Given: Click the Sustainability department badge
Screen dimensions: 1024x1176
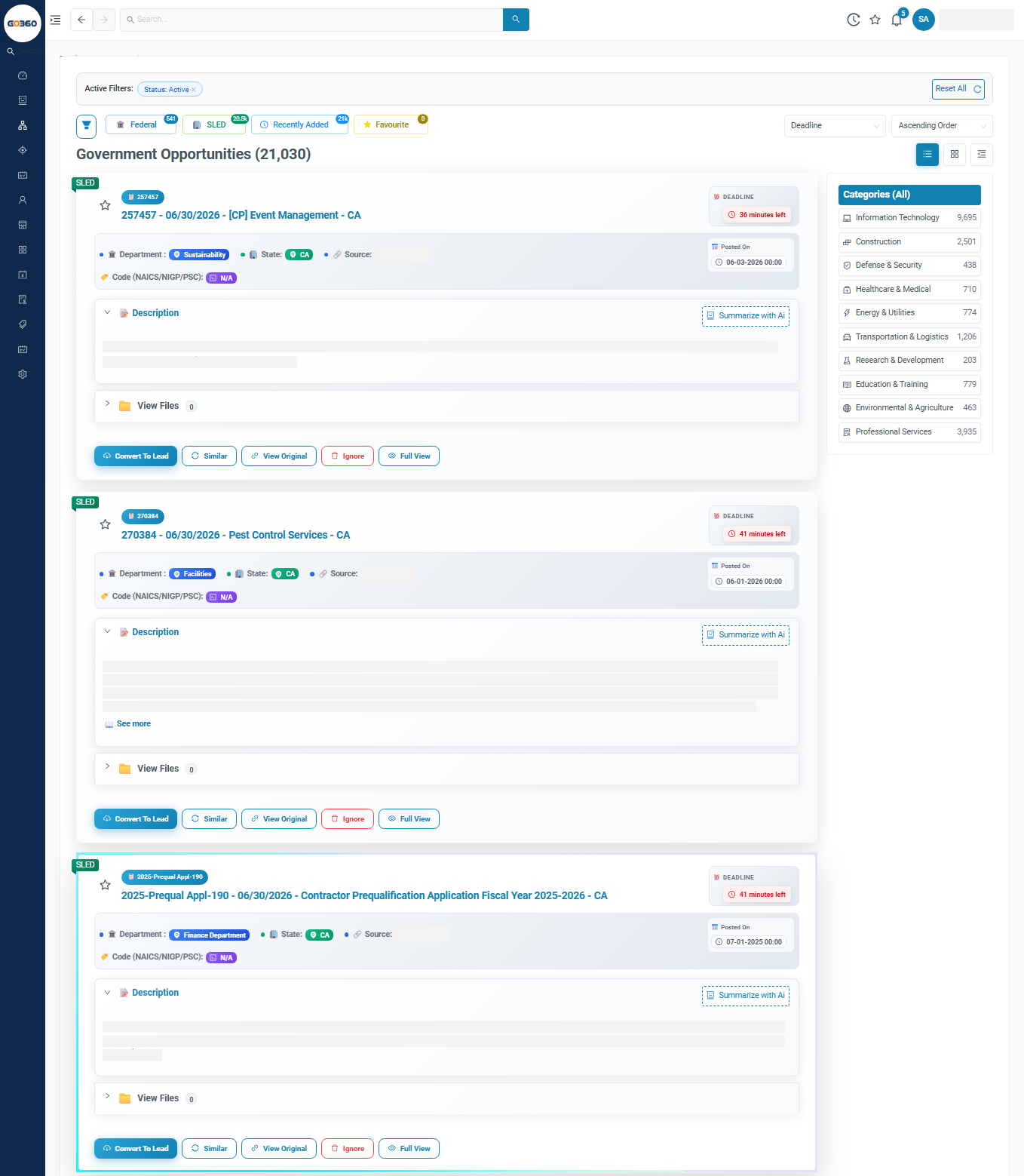Looking at the screenshot, I should coord(199,255).
